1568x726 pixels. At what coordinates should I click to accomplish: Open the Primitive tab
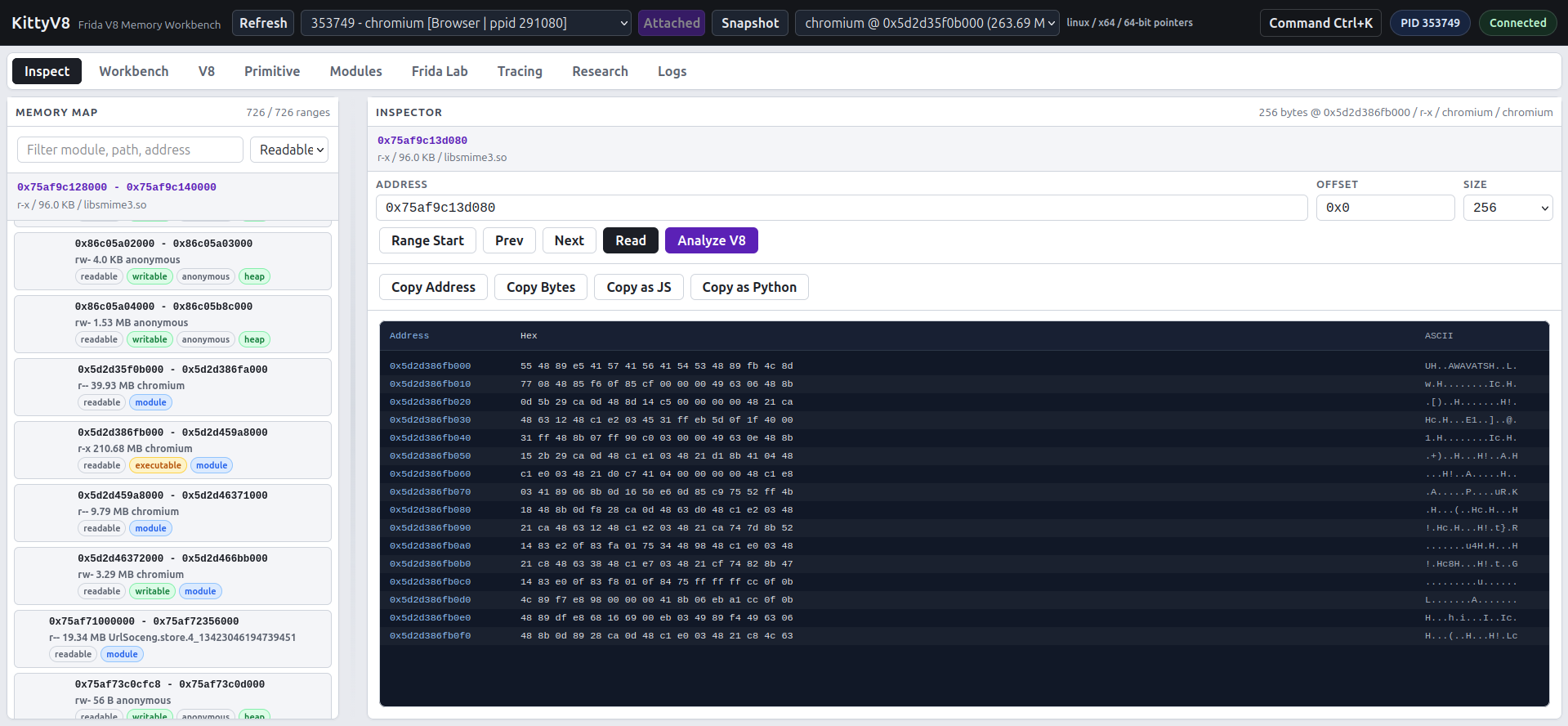click(272, 71)
